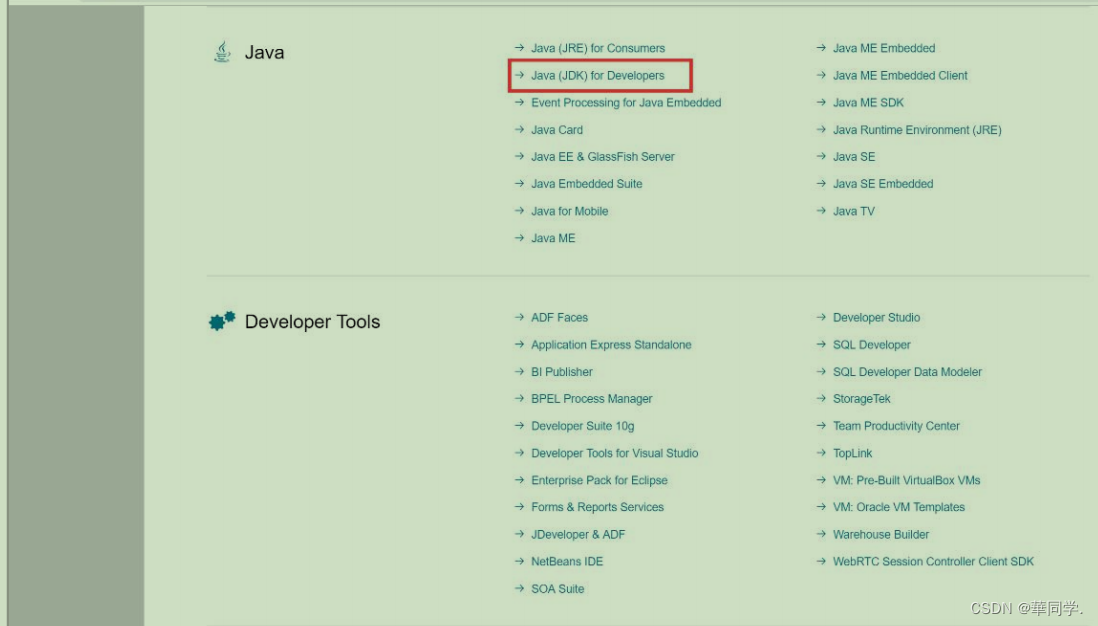This screenshot has width=1098, height=626.
Task: Click the Developer Tools gears icon
Action: point(222,321)
